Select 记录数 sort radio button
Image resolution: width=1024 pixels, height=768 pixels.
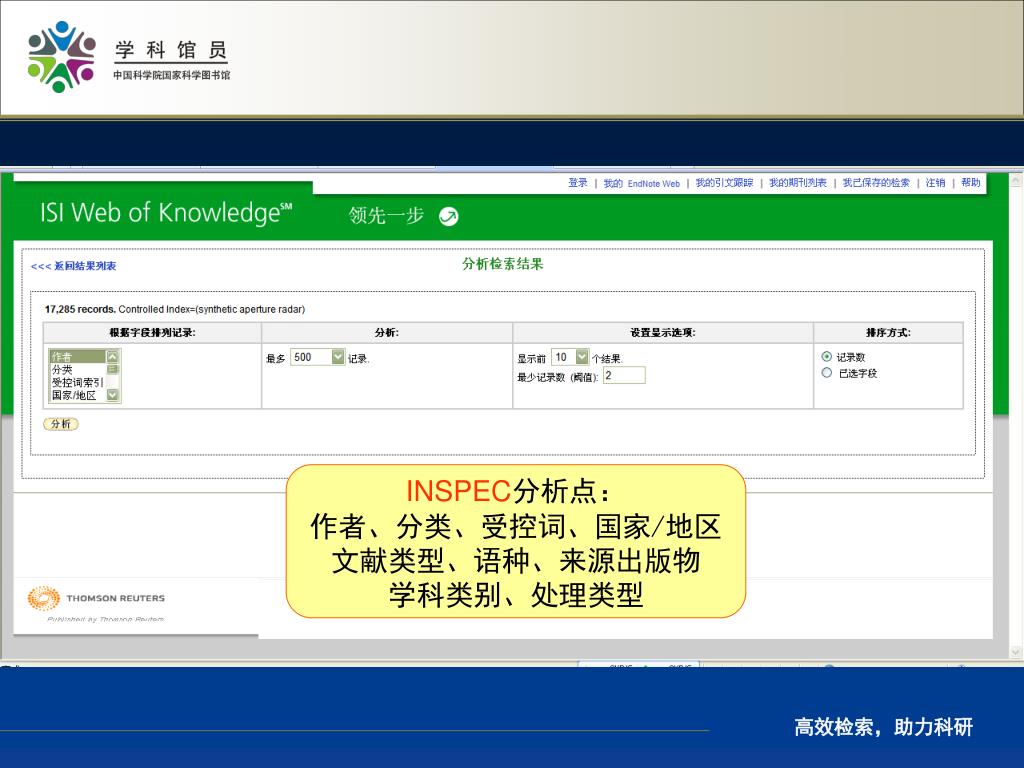pos(827,357)
